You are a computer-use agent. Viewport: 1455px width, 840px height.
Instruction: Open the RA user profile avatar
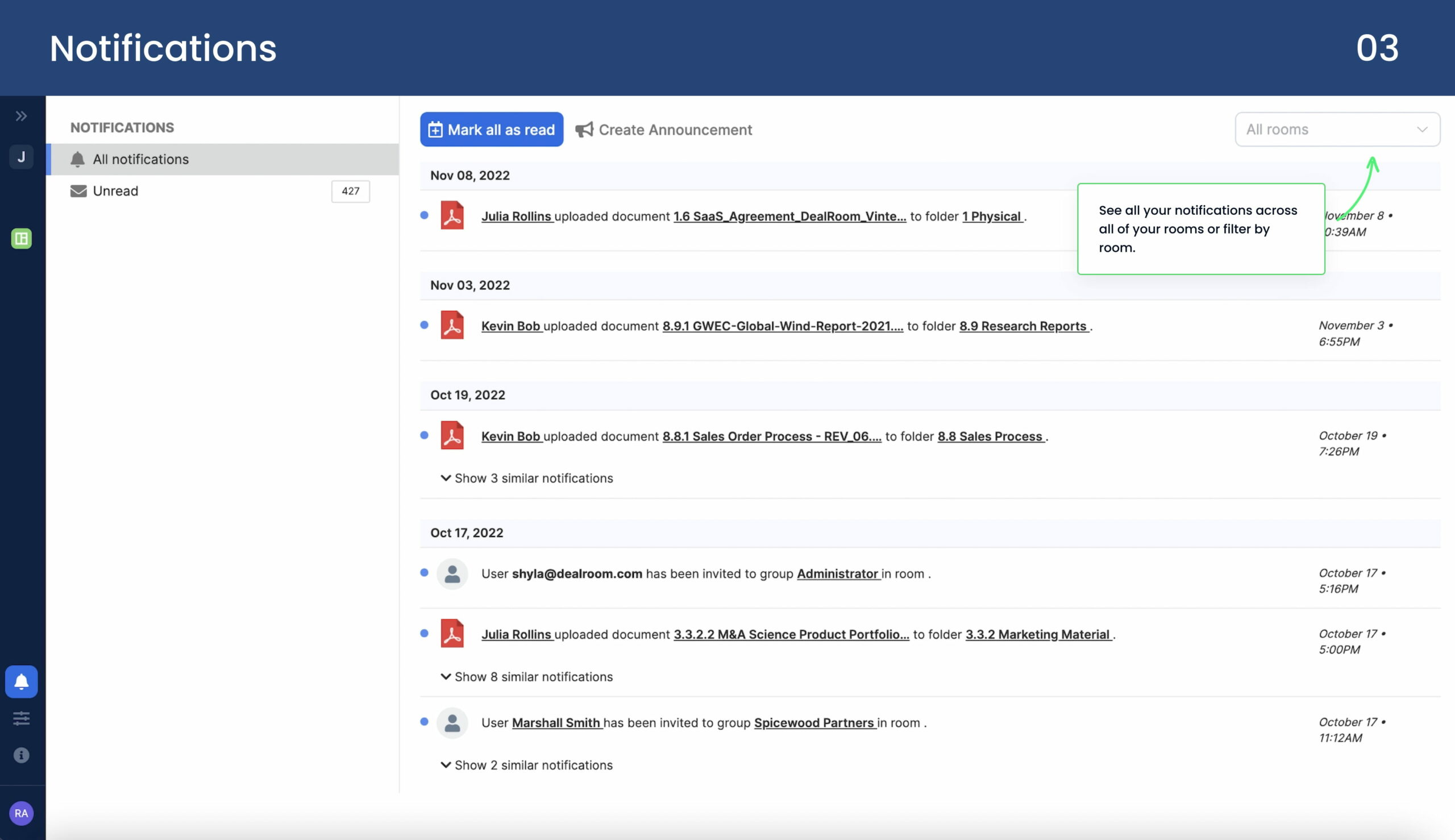[x=22, y=813]
